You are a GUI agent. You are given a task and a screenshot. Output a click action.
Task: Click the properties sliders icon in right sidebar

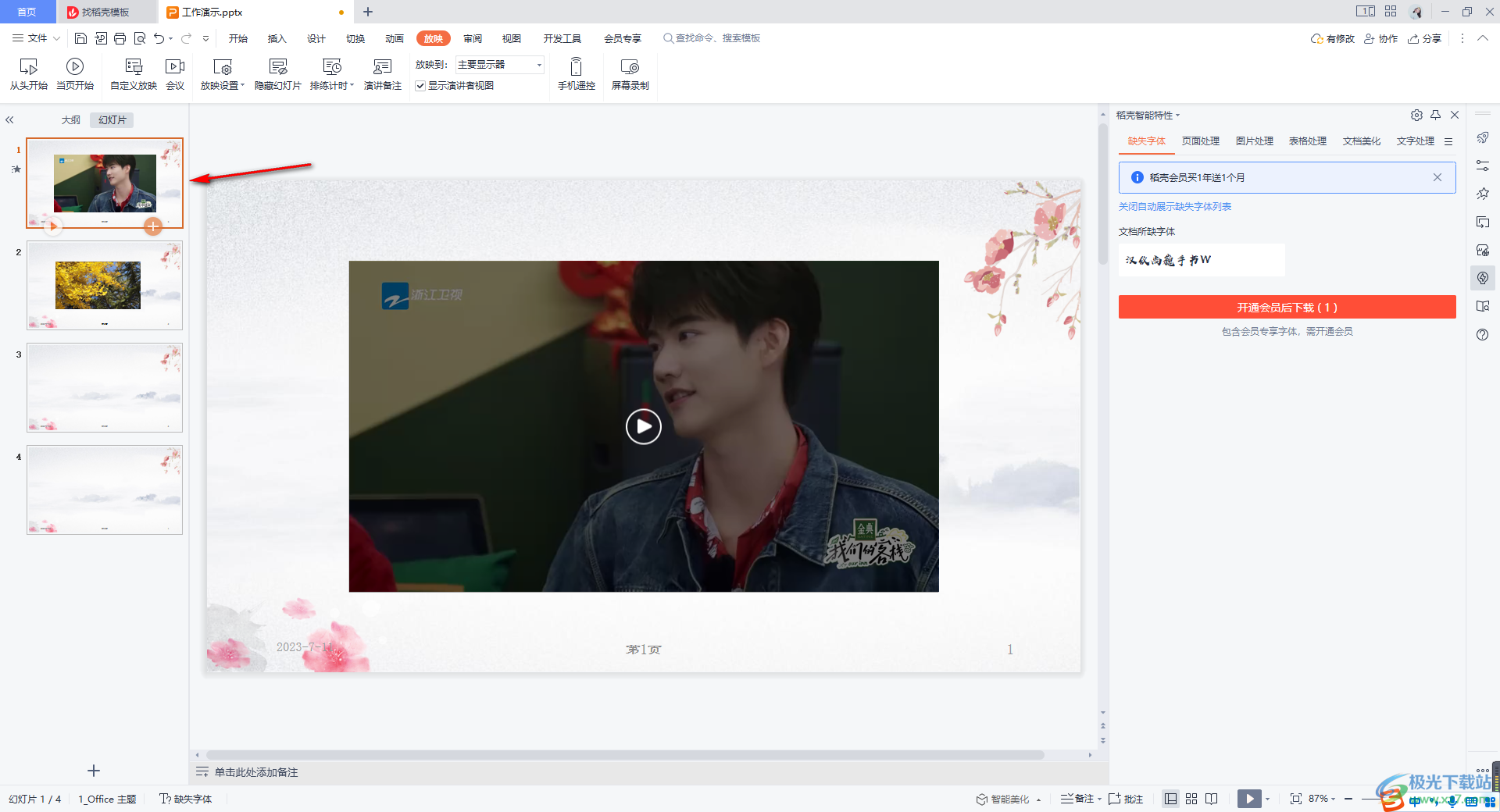tap(1483, 166)
